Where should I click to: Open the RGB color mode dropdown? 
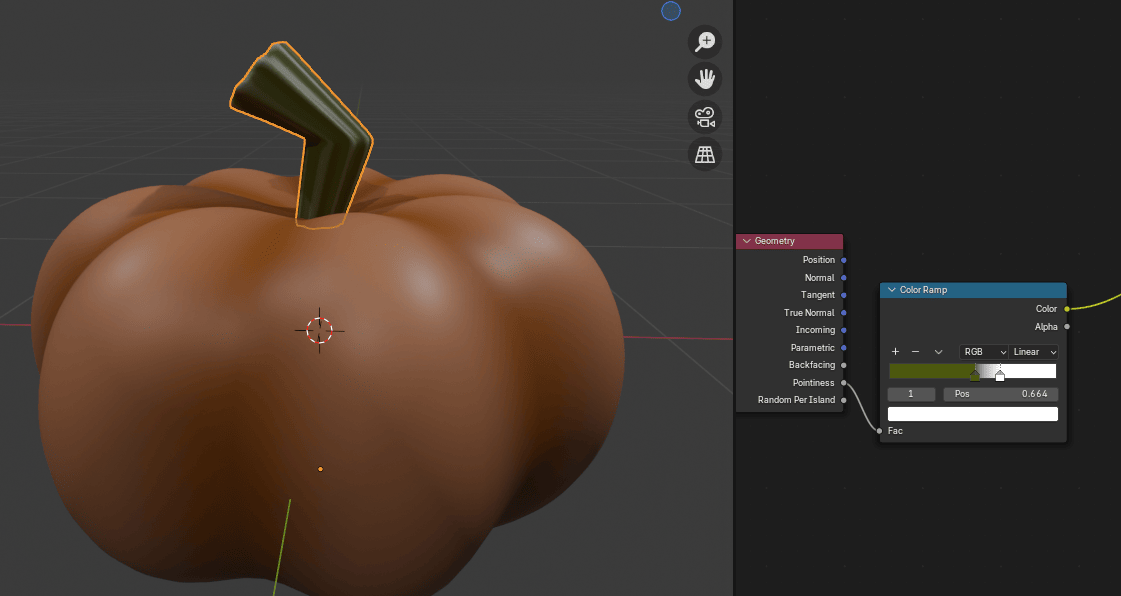click(983, 352)
